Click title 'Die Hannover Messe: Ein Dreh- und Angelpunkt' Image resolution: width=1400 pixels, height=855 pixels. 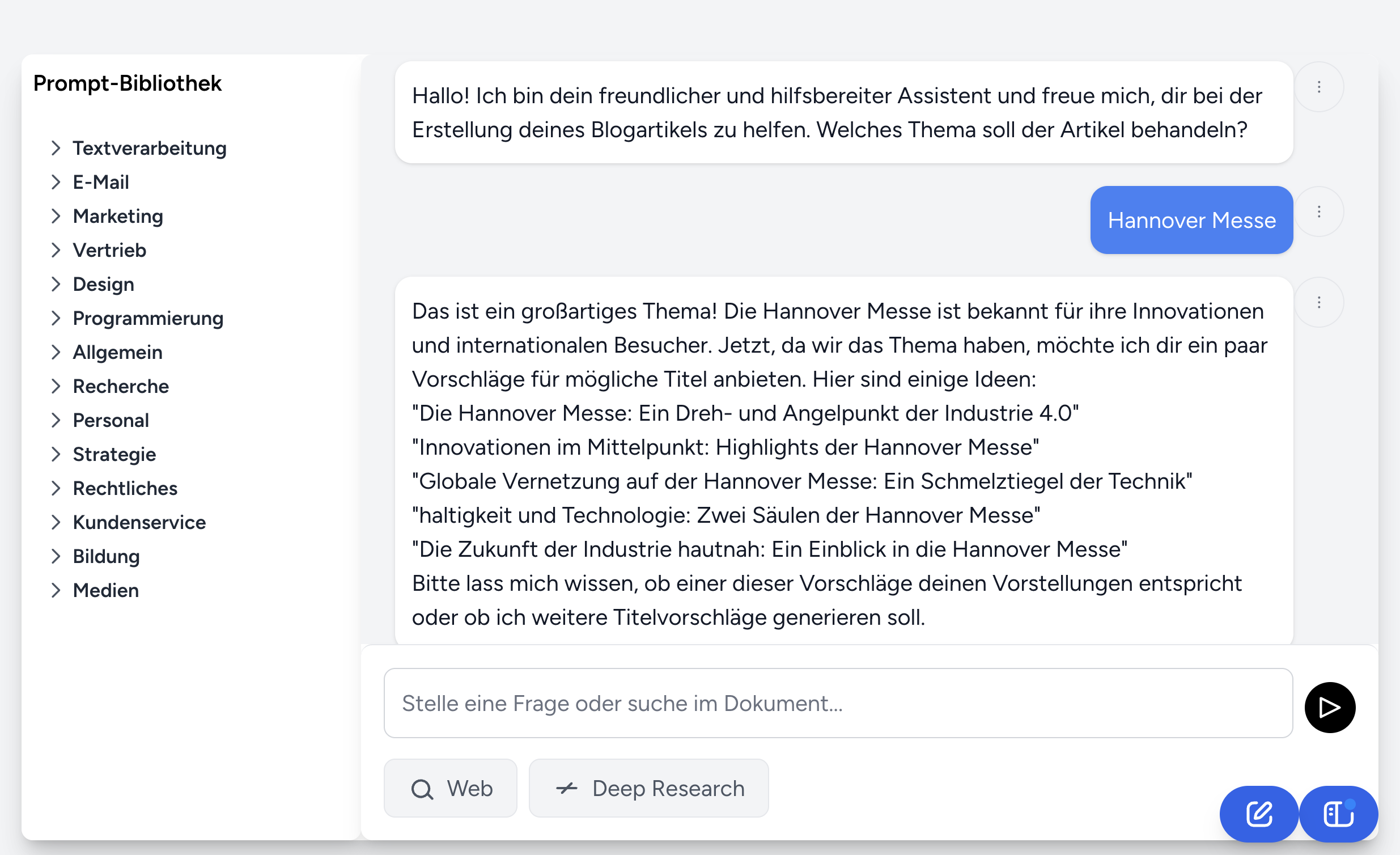tap(745, 413)
